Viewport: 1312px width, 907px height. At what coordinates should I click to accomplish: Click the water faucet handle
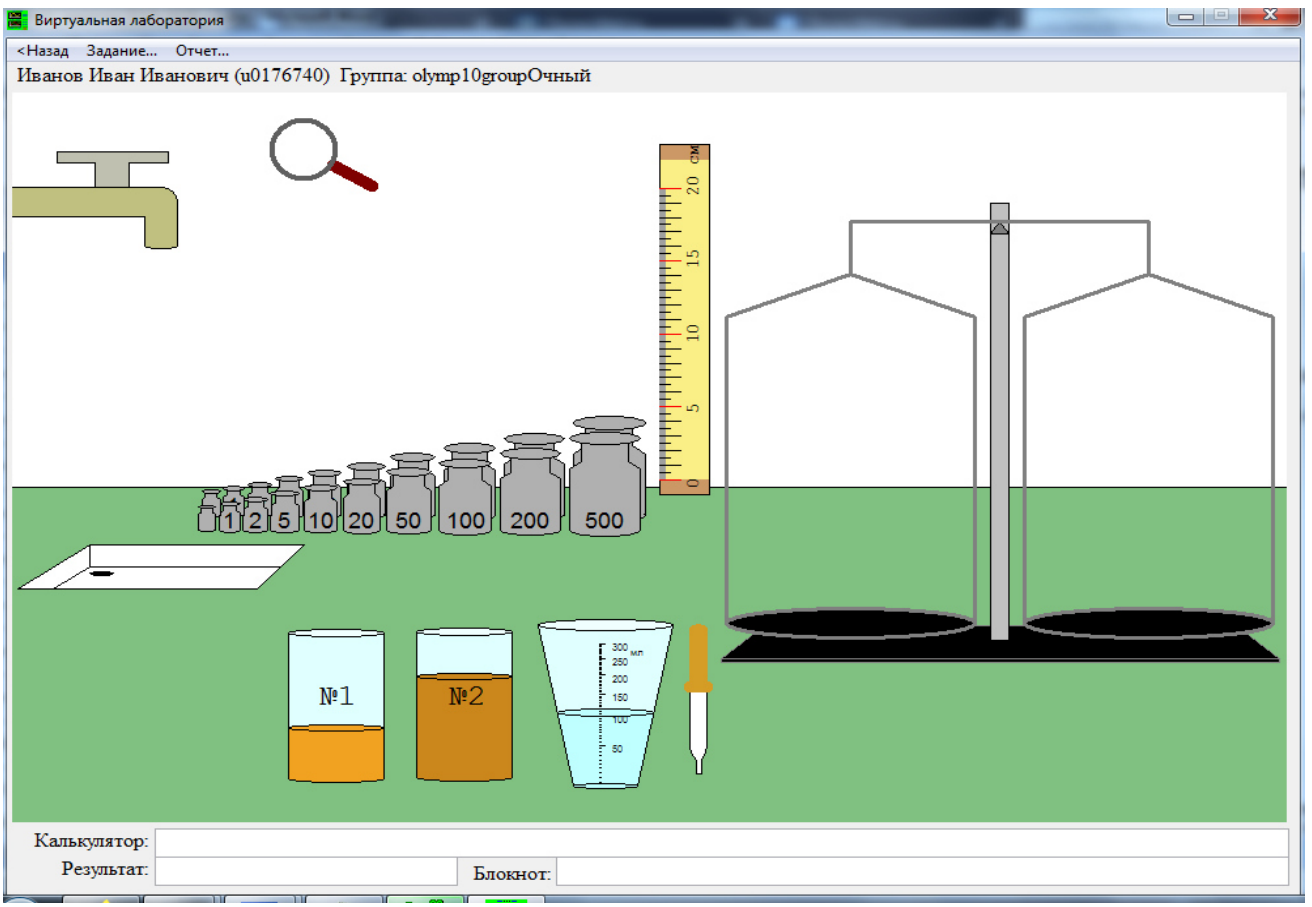pyautogui.click(x=112, y=168)
